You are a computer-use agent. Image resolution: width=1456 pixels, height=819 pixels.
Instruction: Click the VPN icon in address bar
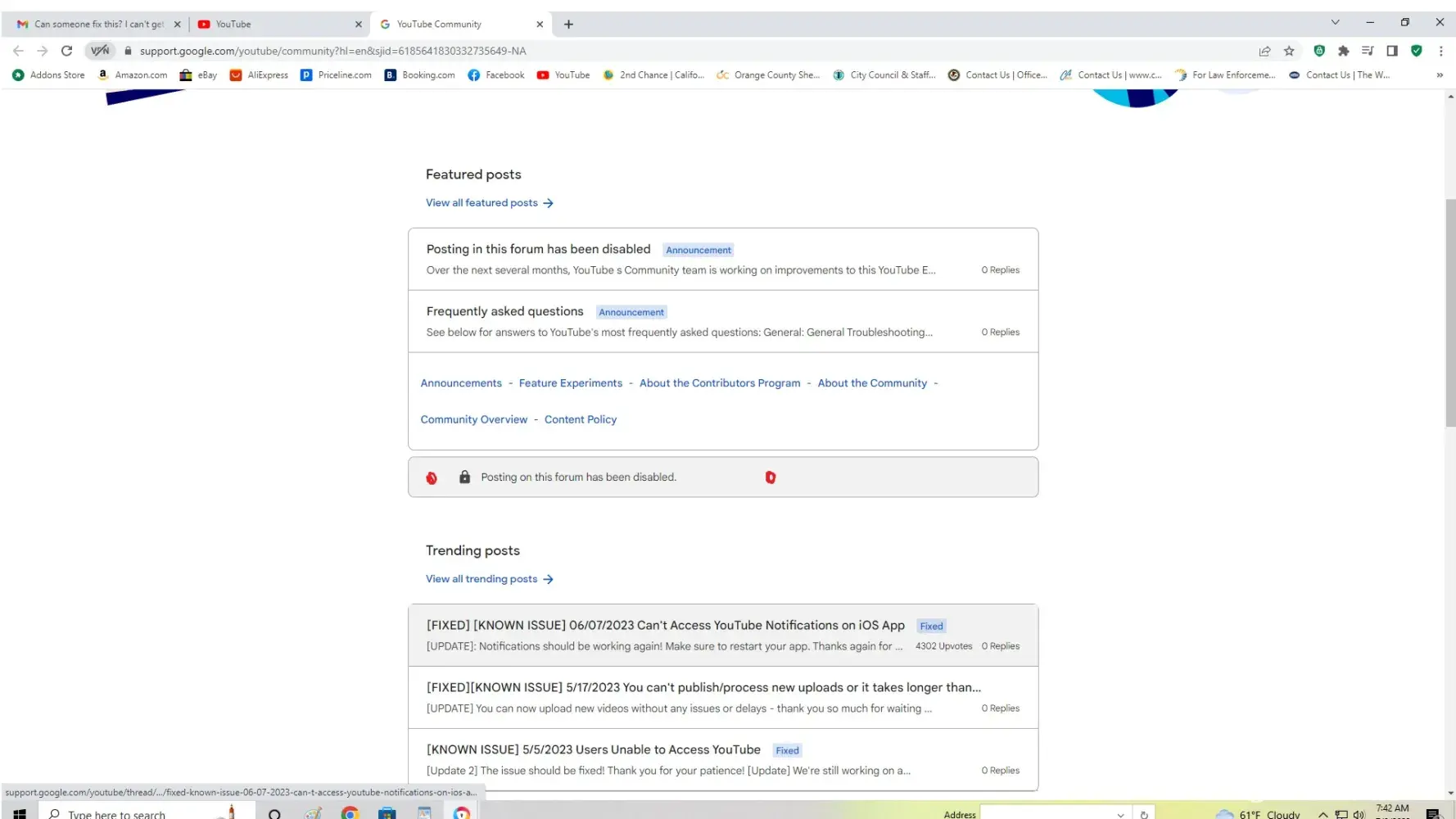coord(100,51)
